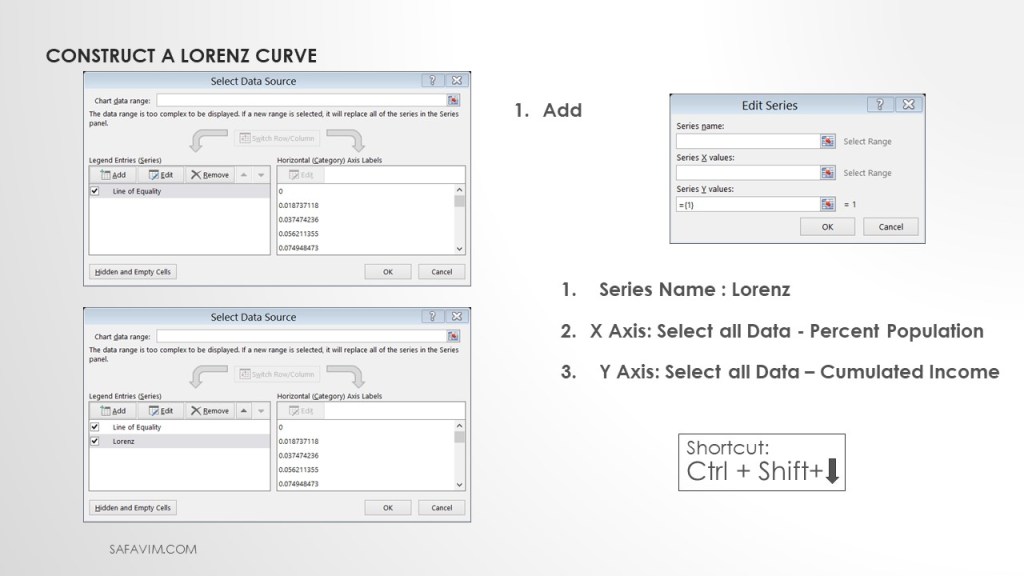Select the Lorenz entry in the series list
This screenshot has width=1024, height=576.
(x=124, y=441)
